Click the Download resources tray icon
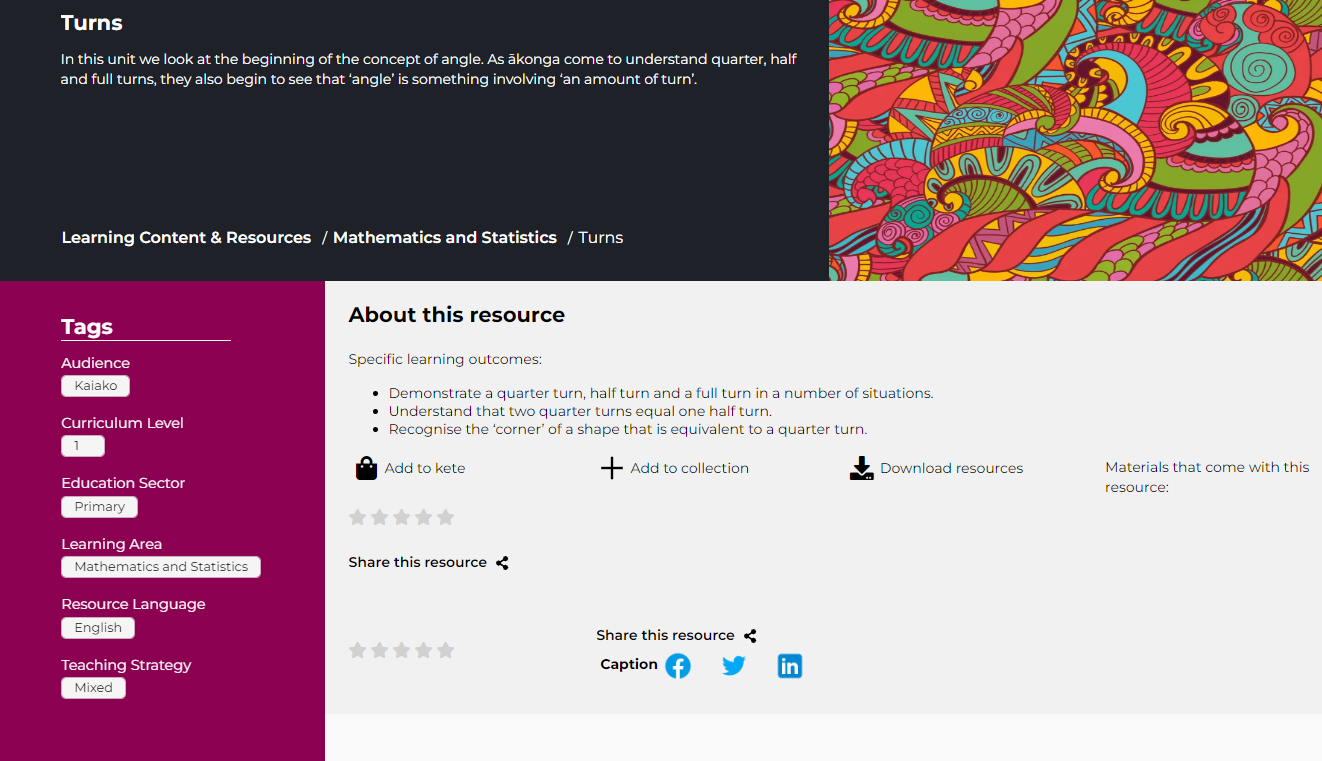 point(861,468)
